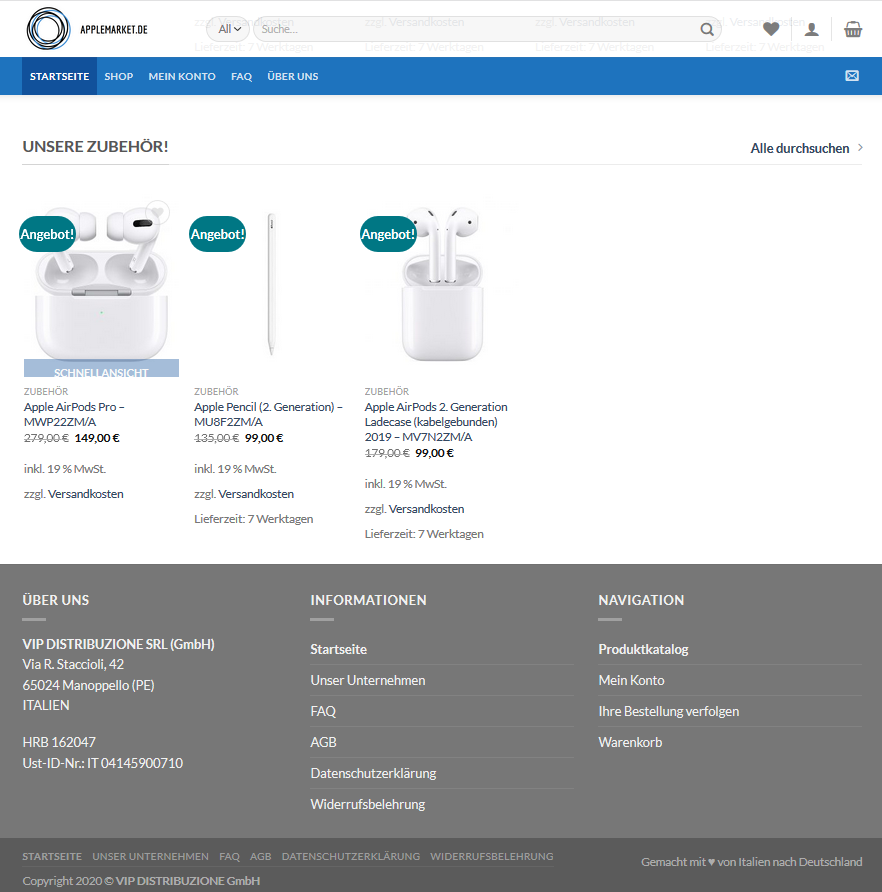Viewport: 882px width, 892px height.
Task: Submit search with magnifying glass icon
Action: 707,29
